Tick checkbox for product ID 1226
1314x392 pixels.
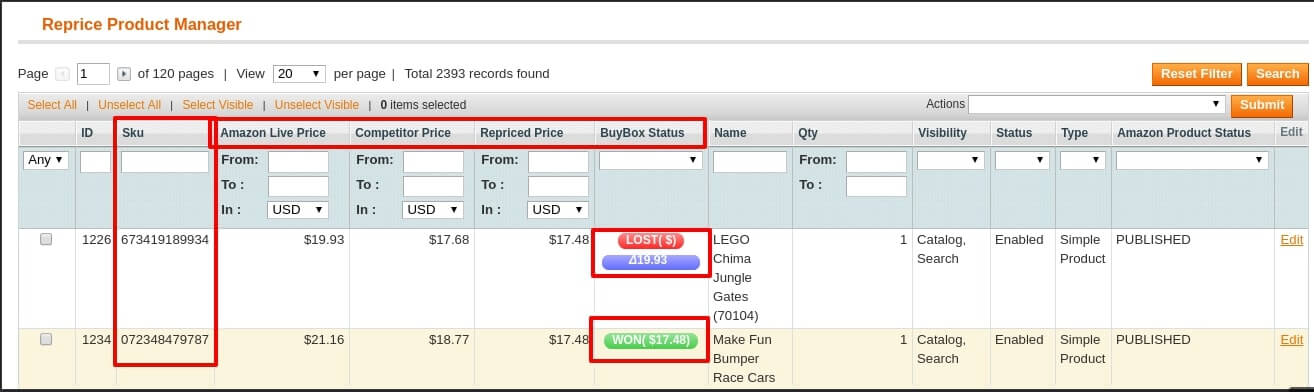46,240
